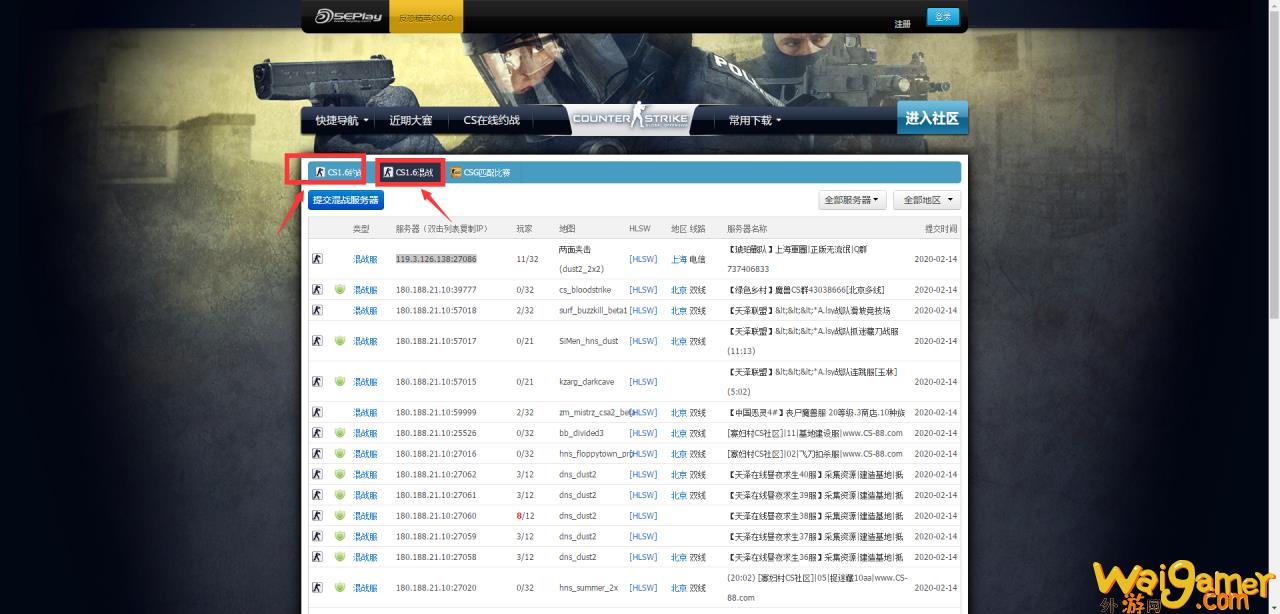Image resolution: width=1280 pixels, height=614 pixels.
Task: Open HLSW link for dust2_2x2 server
Action: (643, 259)
